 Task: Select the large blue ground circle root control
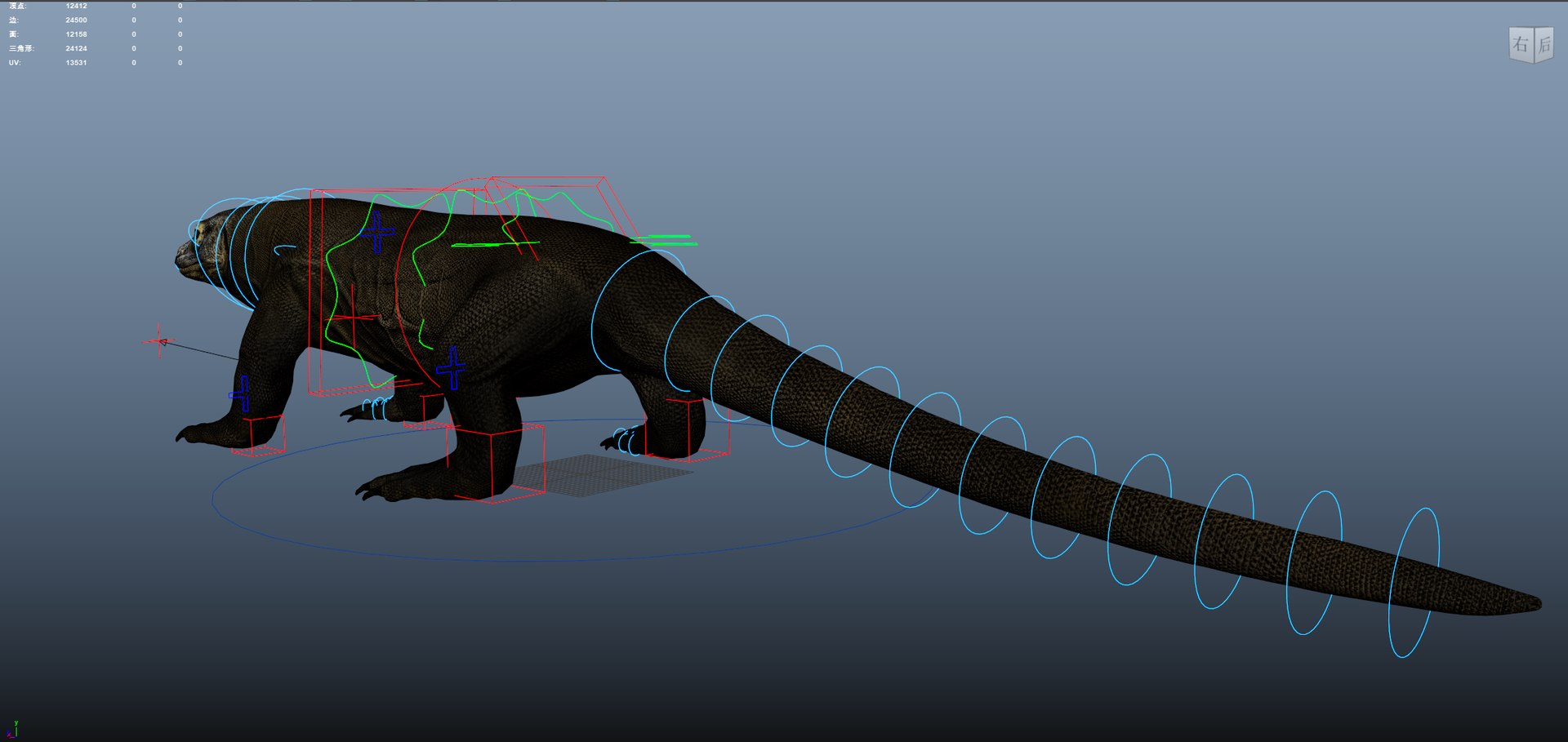[572, 490]
